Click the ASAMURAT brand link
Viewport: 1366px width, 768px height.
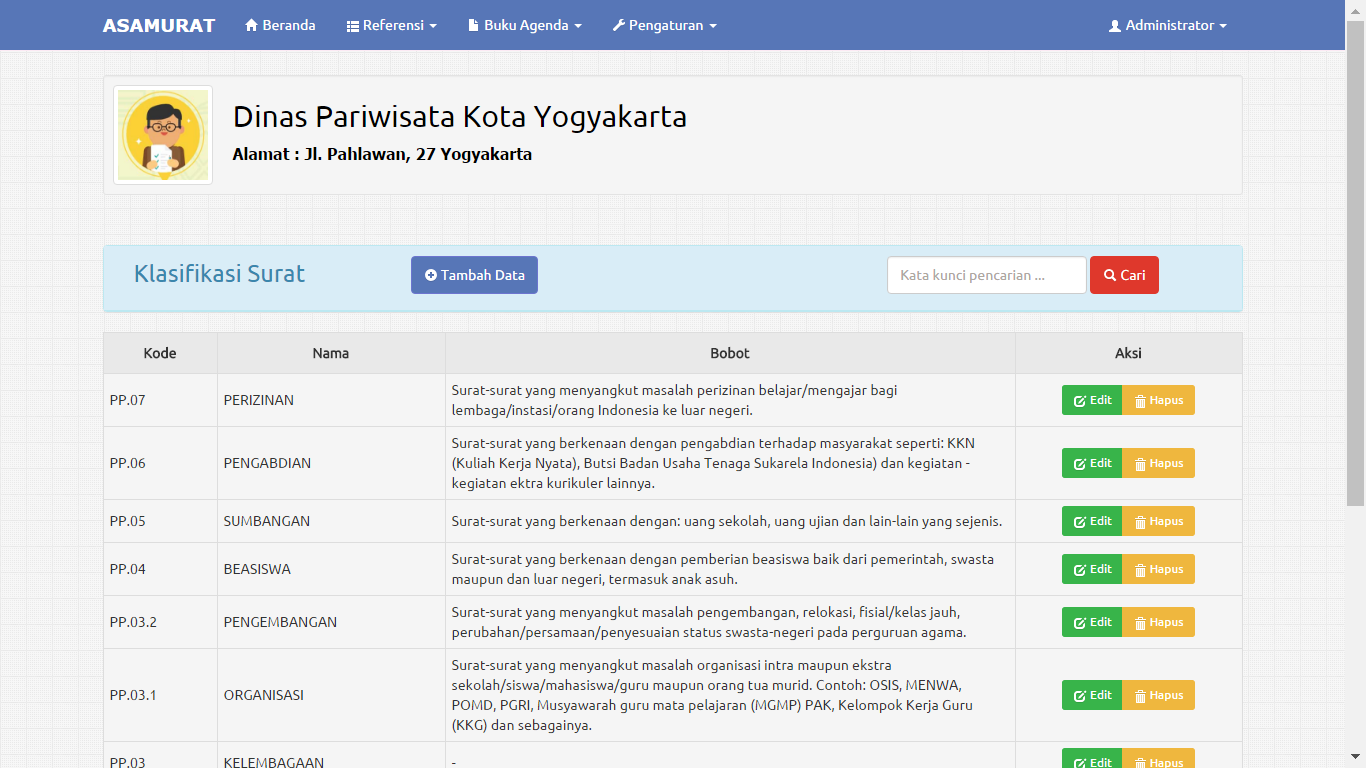(159, 26)
